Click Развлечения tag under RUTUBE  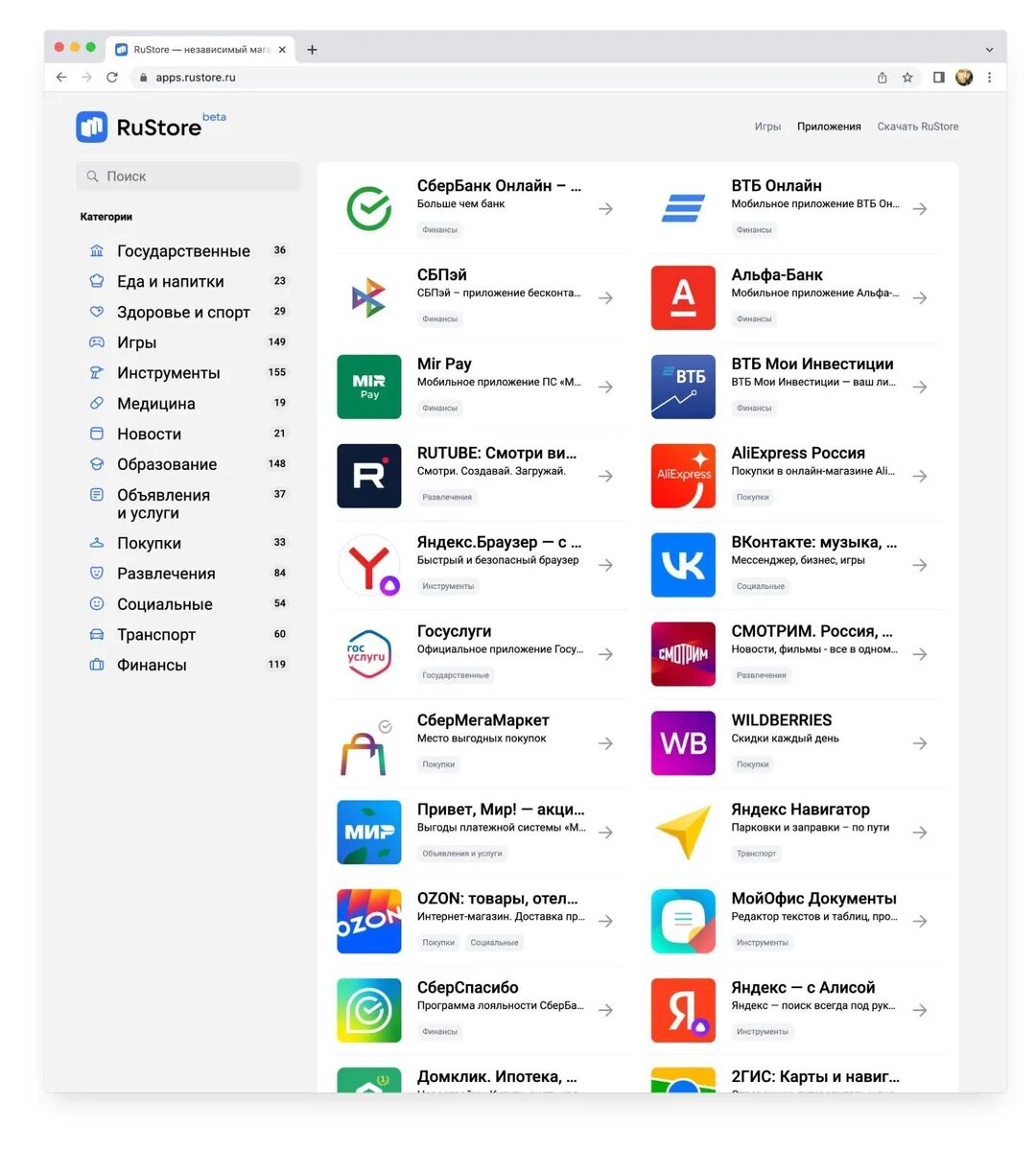(447, 498)
